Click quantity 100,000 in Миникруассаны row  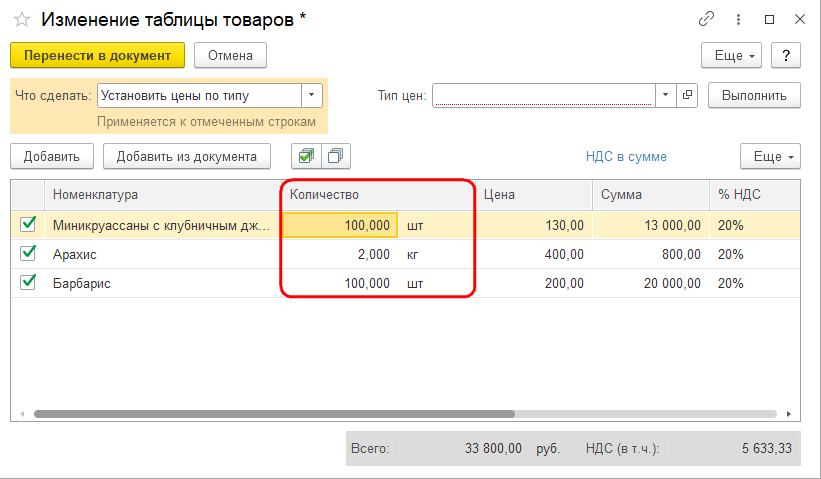[x=340, y=225]
